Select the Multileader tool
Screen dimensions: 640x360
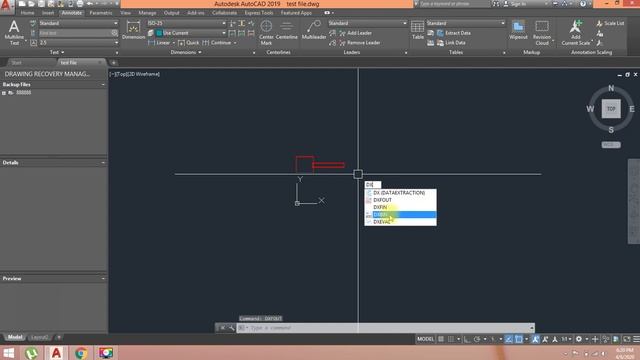coord(314,30)
